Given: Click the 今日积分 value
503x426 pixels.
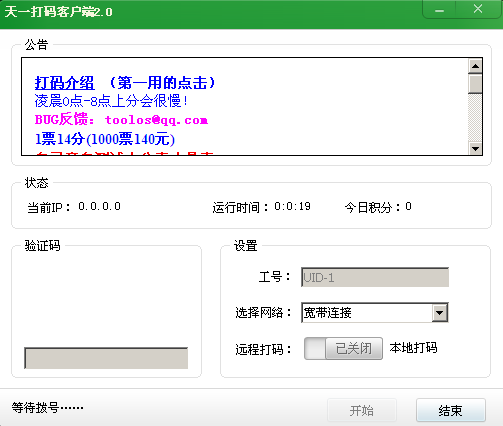Looking at the screenshot, I should click(x=408, y=206).
